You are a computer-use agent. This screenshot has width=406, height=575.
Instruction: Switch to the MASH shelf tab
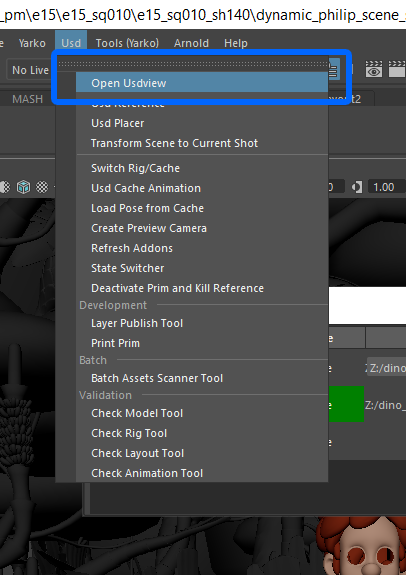(28, 99)
